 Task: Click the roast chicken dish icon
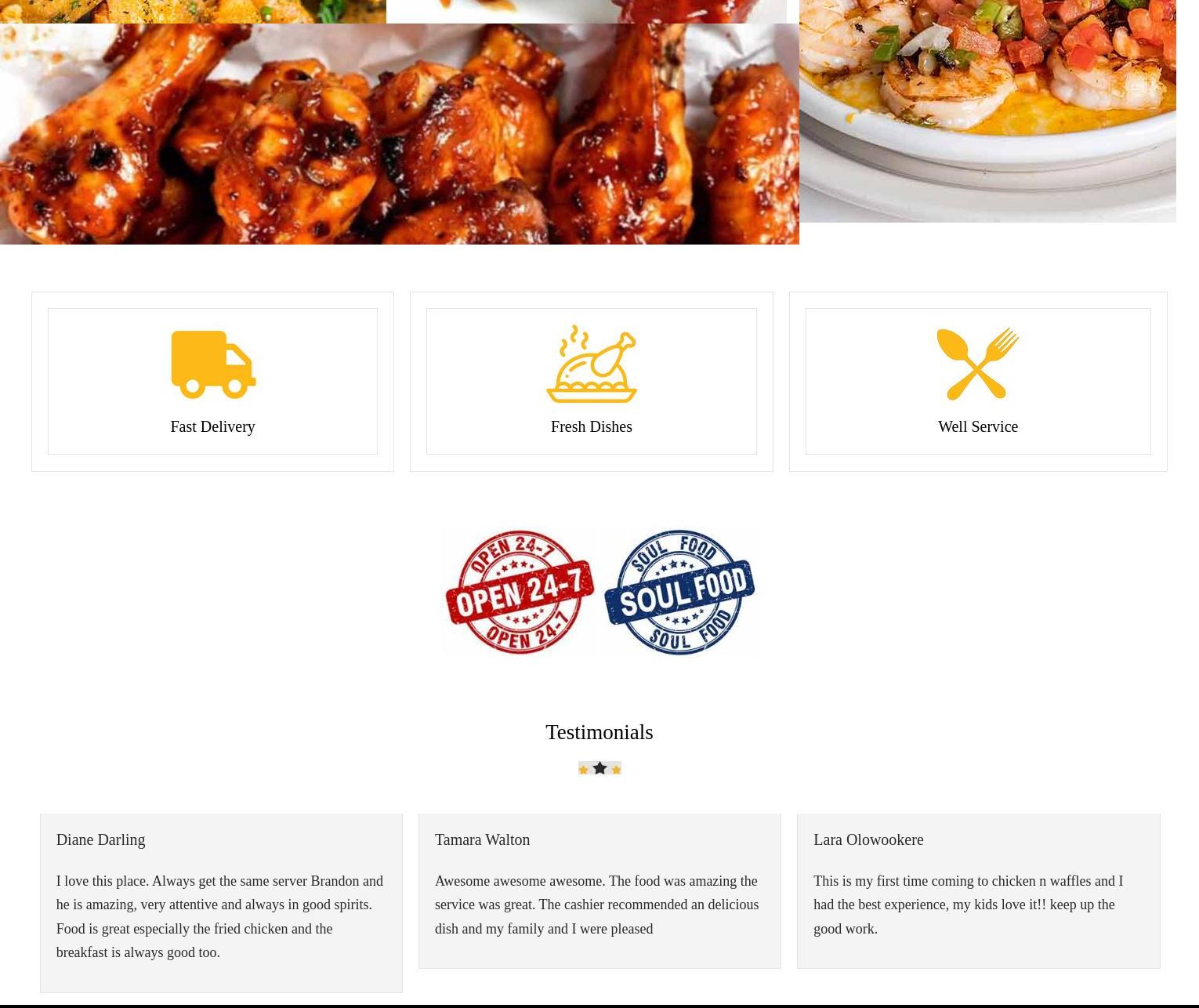click(x=592, y=364)
